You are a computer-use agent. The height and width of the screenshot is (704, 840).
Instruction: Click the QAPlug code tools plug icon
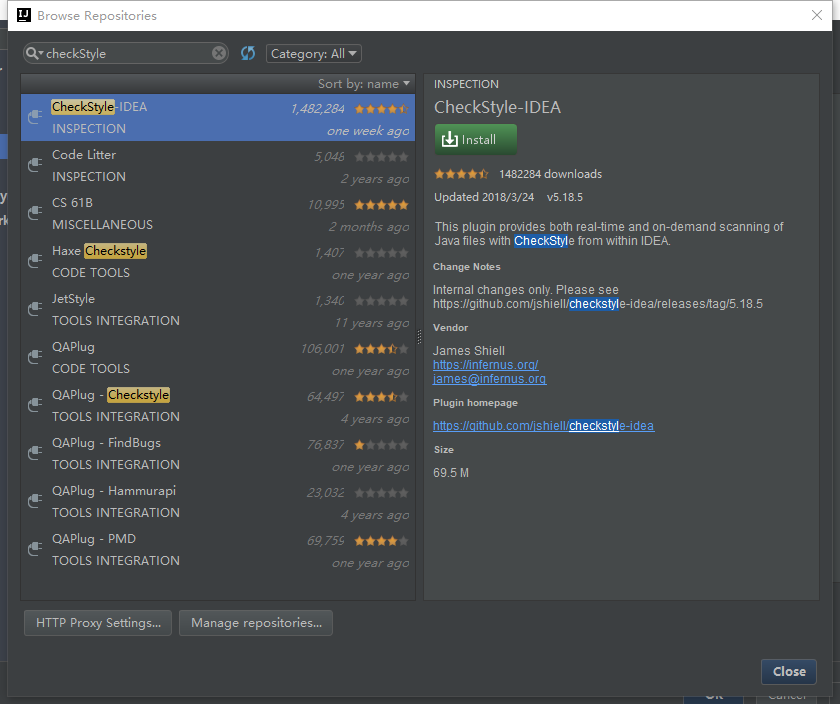[35, 356]
